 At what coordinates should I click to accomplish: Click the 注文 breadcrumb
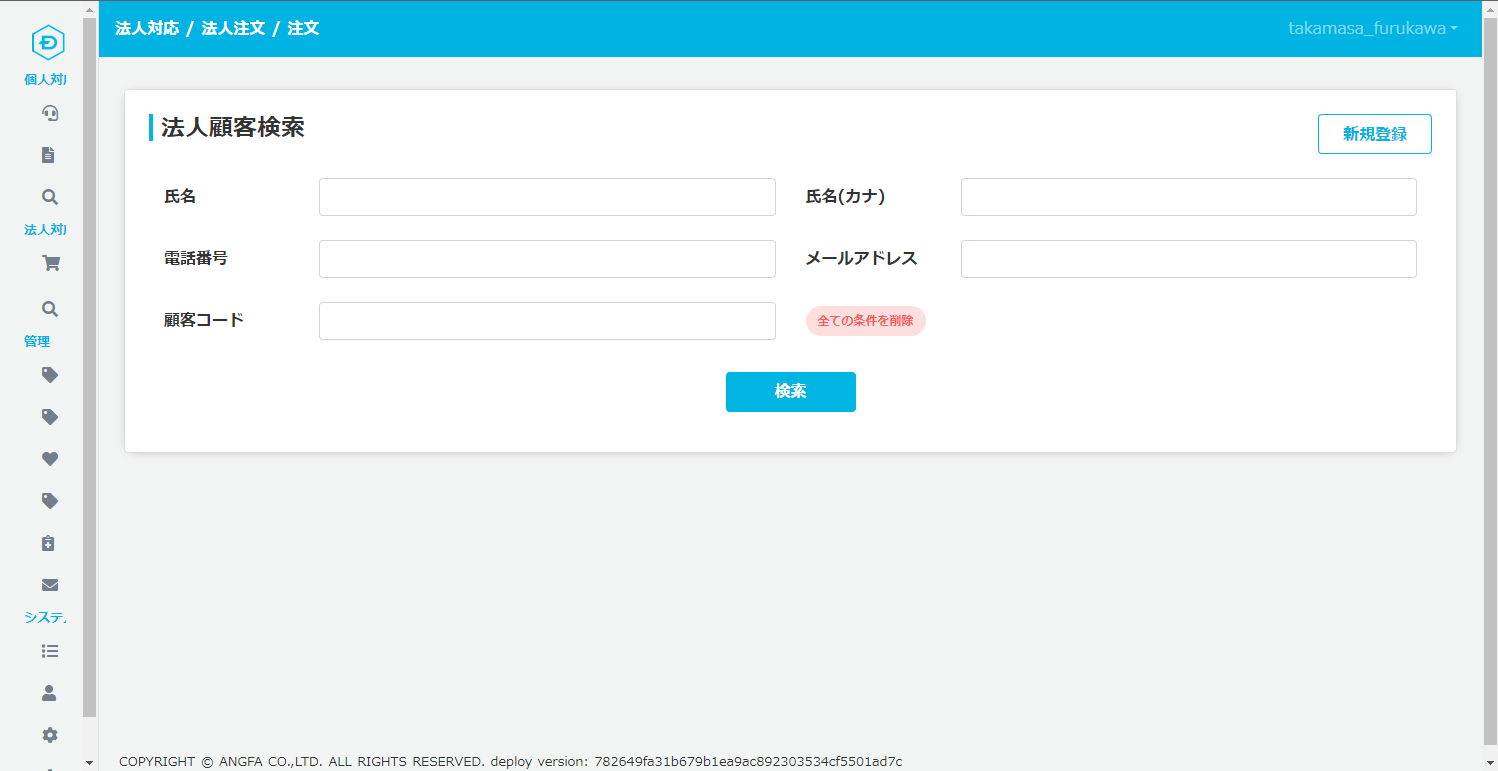(x=303, y=28)
